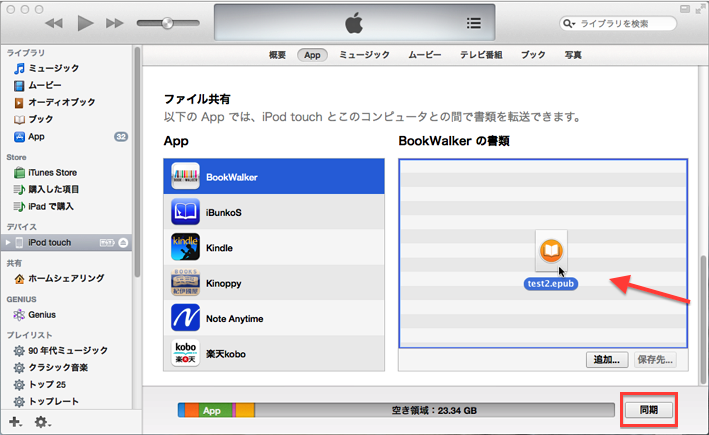Click the ライブラリを検索 search field
The width and height of the screenshot is (709, 435).
click(x=618, y=23)
